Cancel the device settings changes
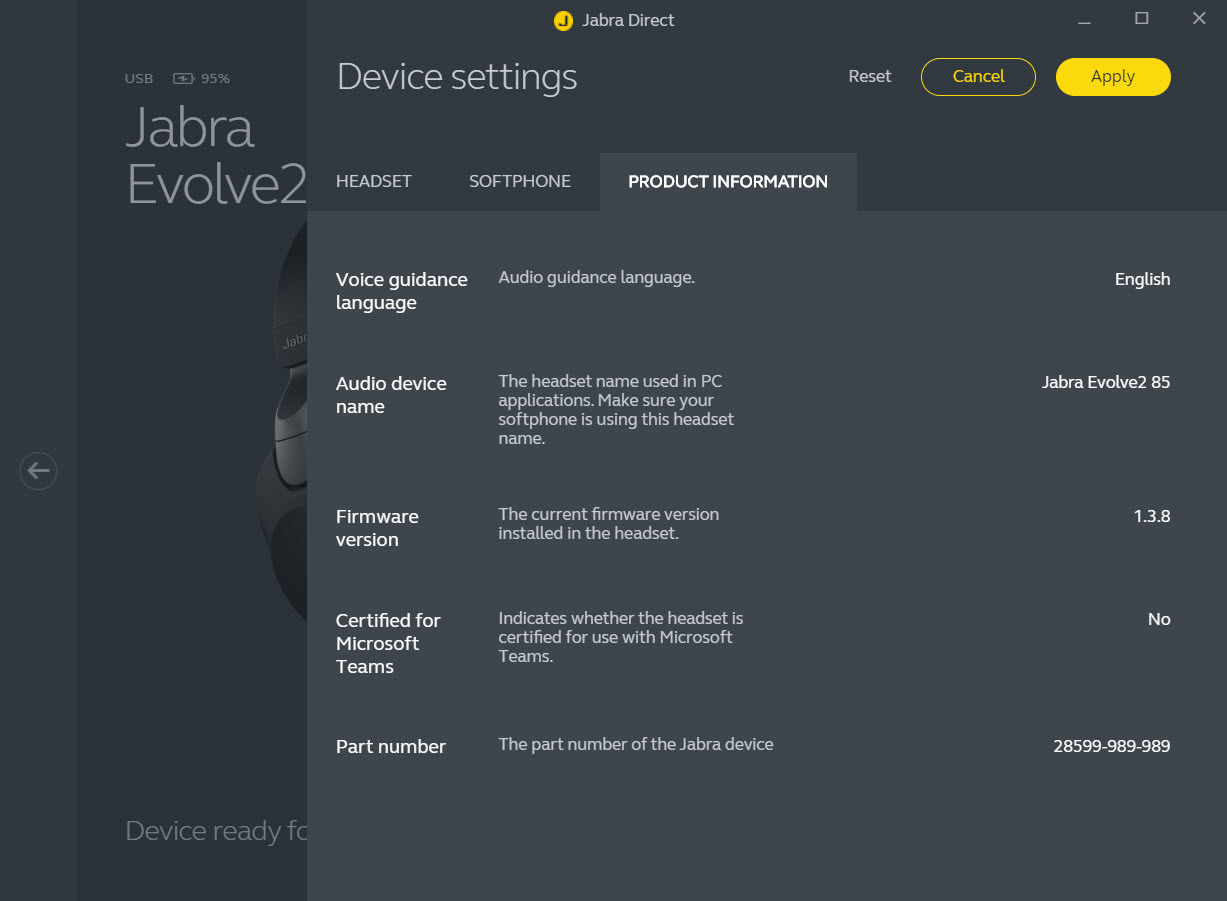Viewport: 1227px width, 901px height. [x=978, y=77]
